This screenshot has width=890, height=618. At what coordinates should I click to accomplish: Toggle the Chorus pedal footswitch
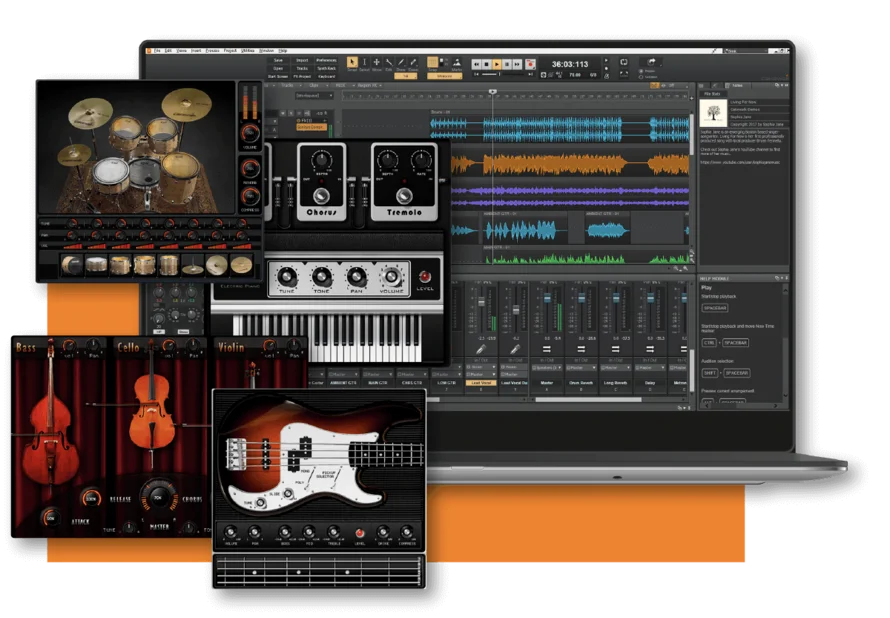(321, 197)
